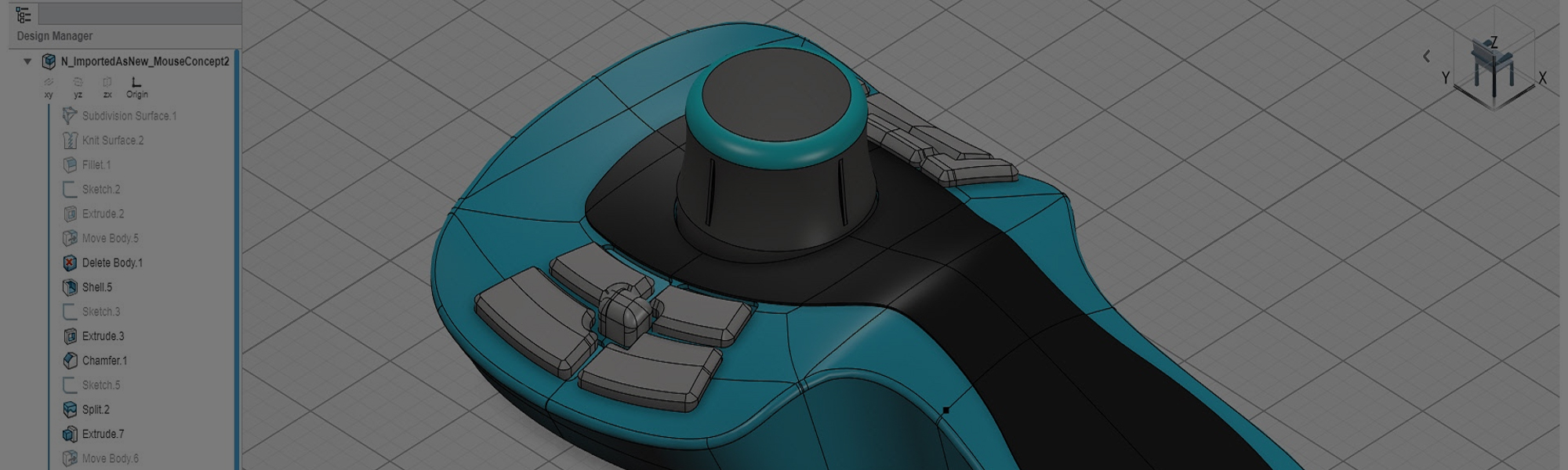Image resolution: width=1568 pixels, height=470 pixels.
Task: Click the X axis label on view cube
Action: pos(1542,78)
